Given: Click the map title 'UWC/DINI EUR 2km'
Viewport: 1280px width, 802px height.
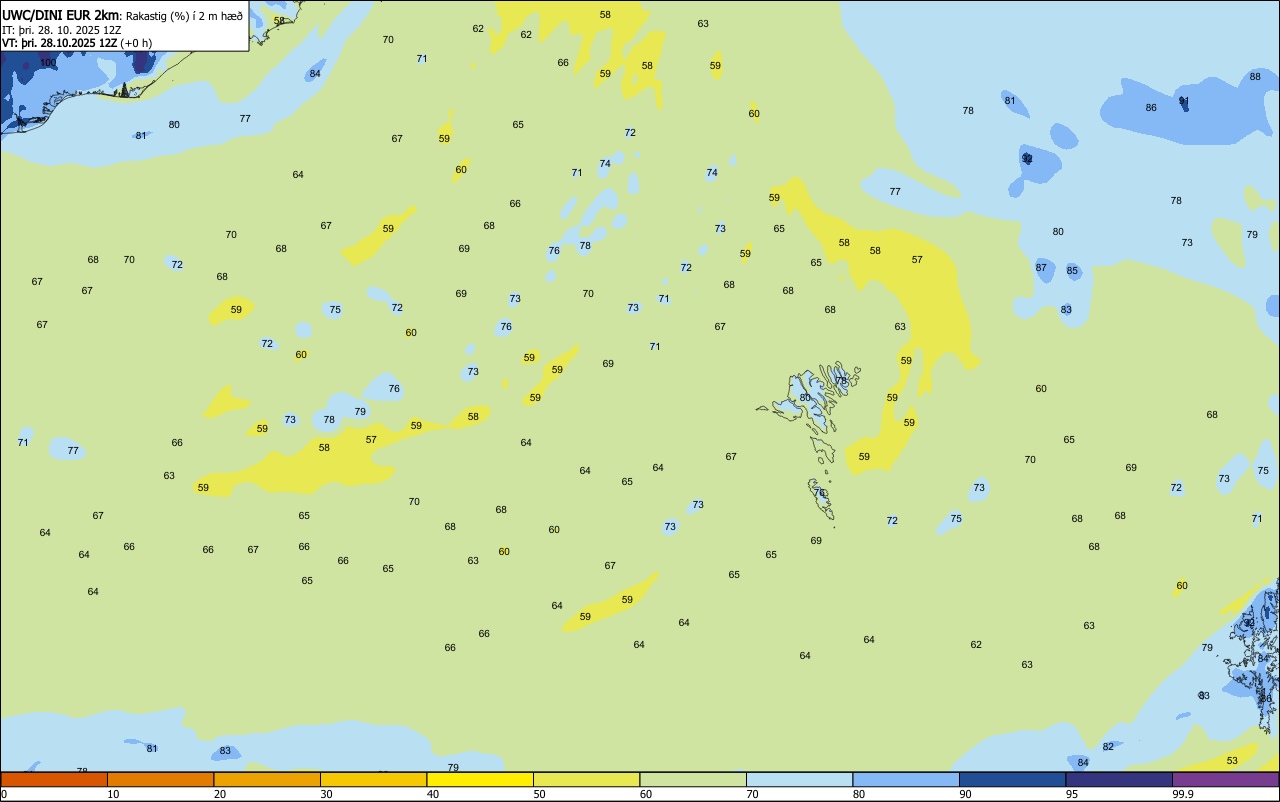Looking at the screenshot, I should click(61, 15).
